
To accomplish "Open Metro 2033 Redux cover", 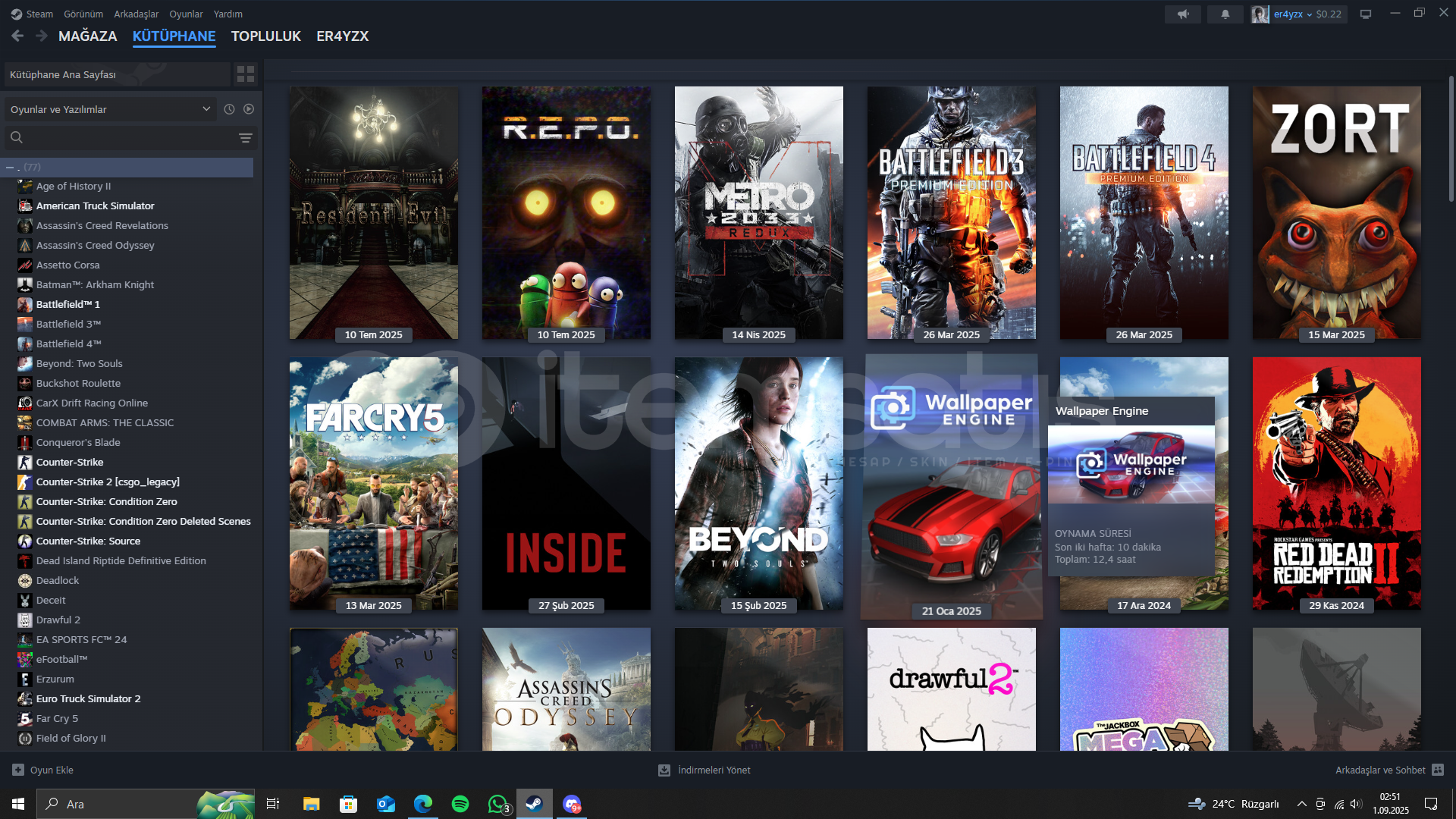I will (758, 212).
